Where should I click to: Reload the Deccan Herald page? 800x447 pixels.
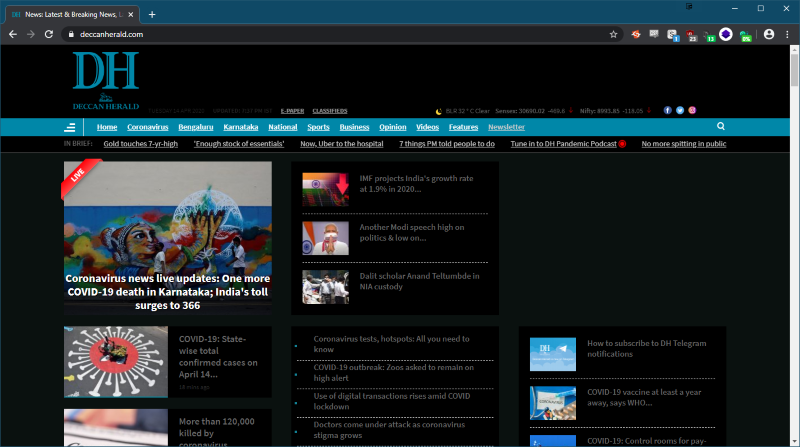click(49, 34)
